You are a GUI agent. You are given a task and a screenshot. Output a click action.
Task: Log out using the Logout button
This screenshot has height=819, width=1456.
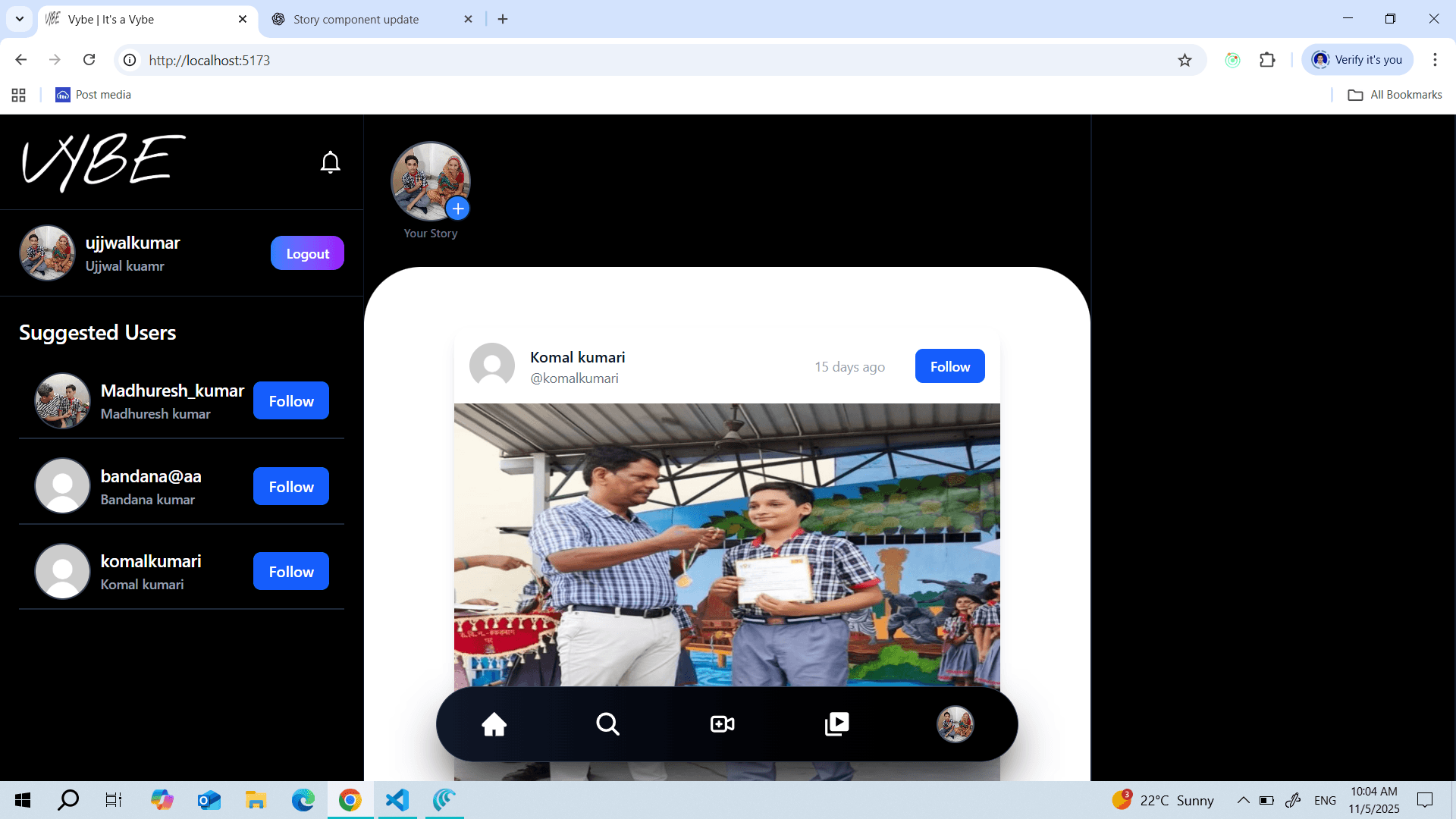click(x=307, y=253)
